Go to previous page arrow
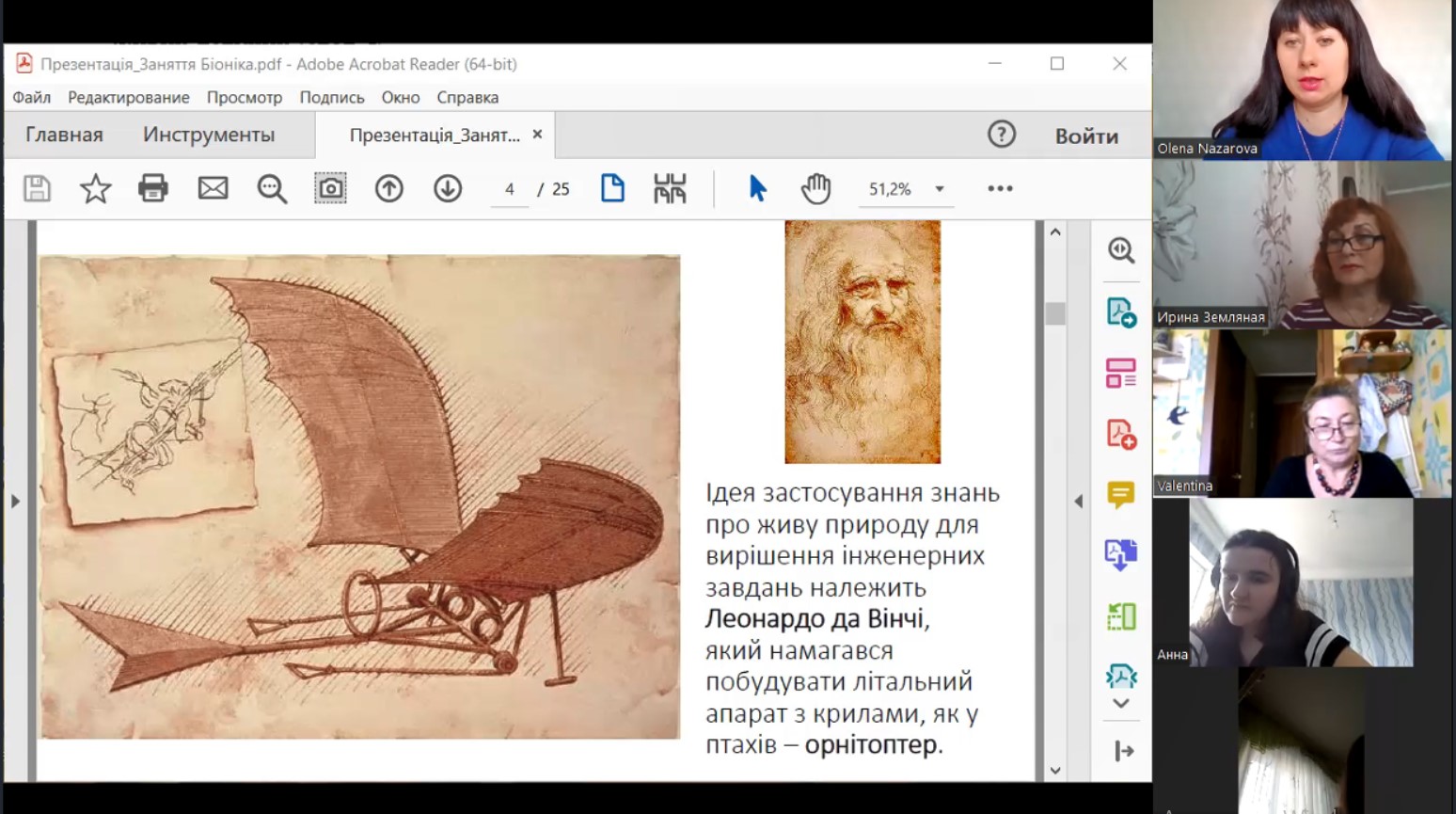 (x=389, y=189)
